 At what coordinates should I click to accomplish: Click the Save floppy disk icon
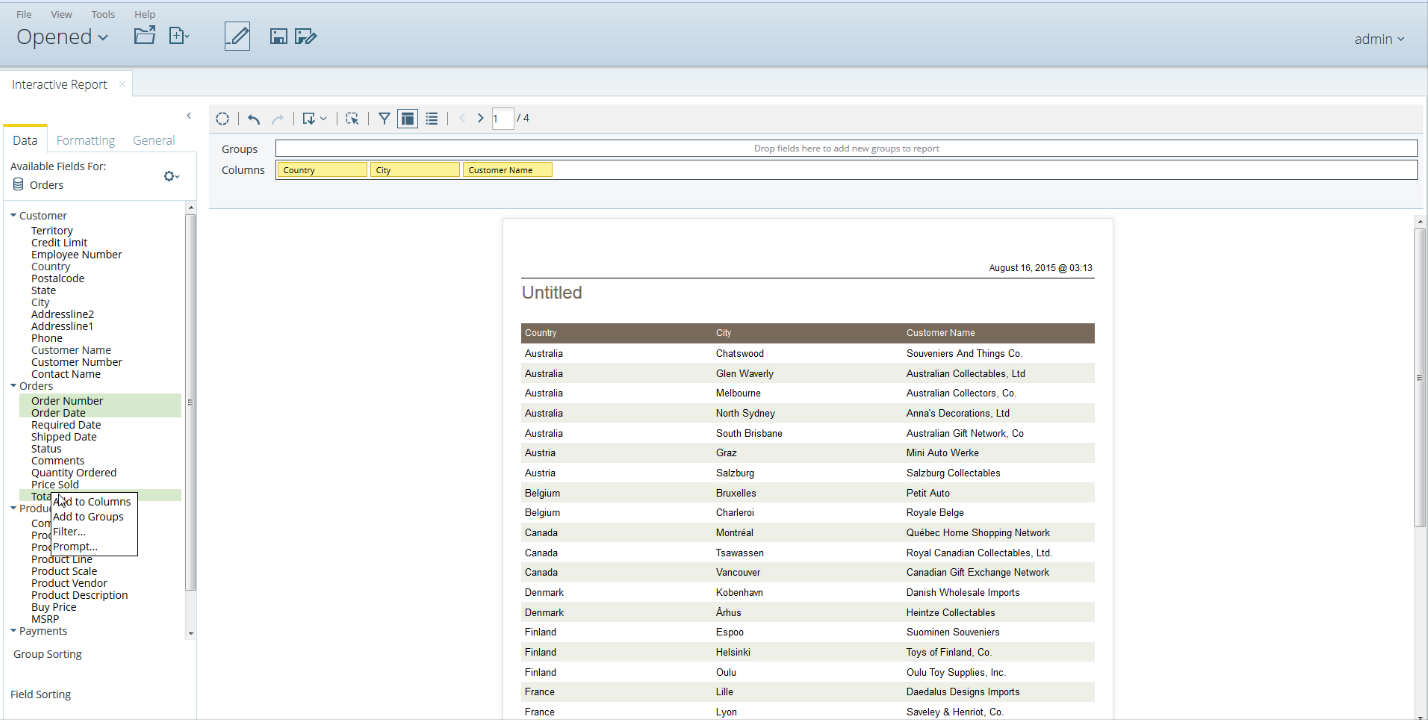(279, 37)
